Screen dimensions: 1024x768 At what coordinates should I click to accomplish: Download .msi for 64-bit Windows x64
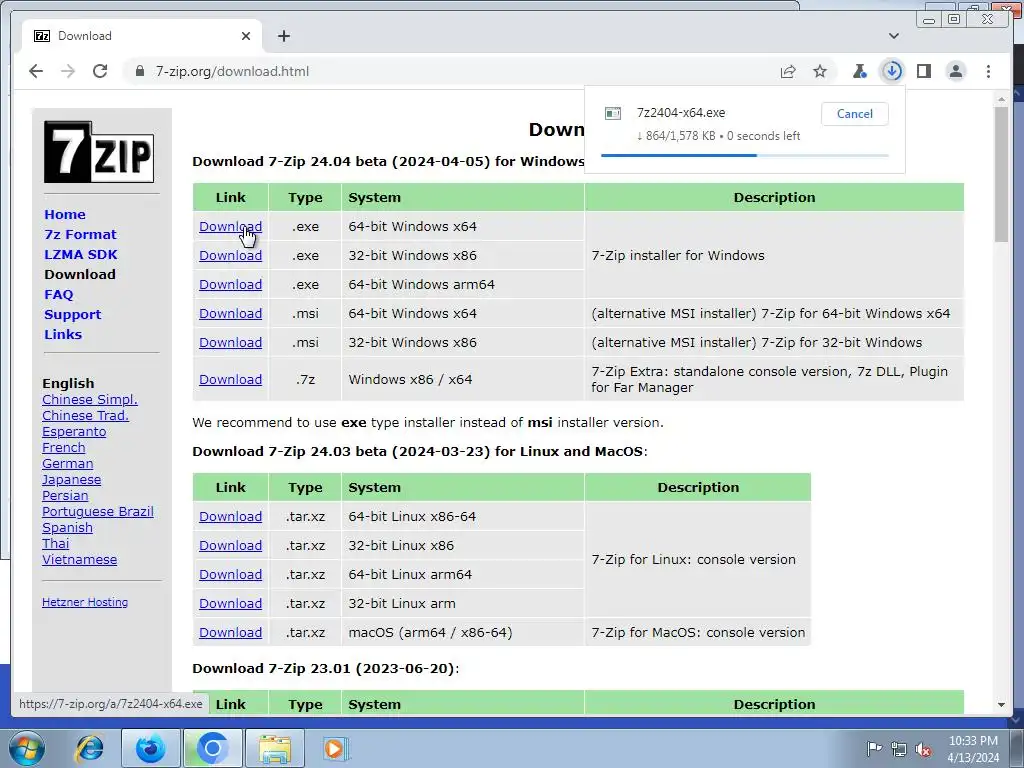(x=231, y=313)
